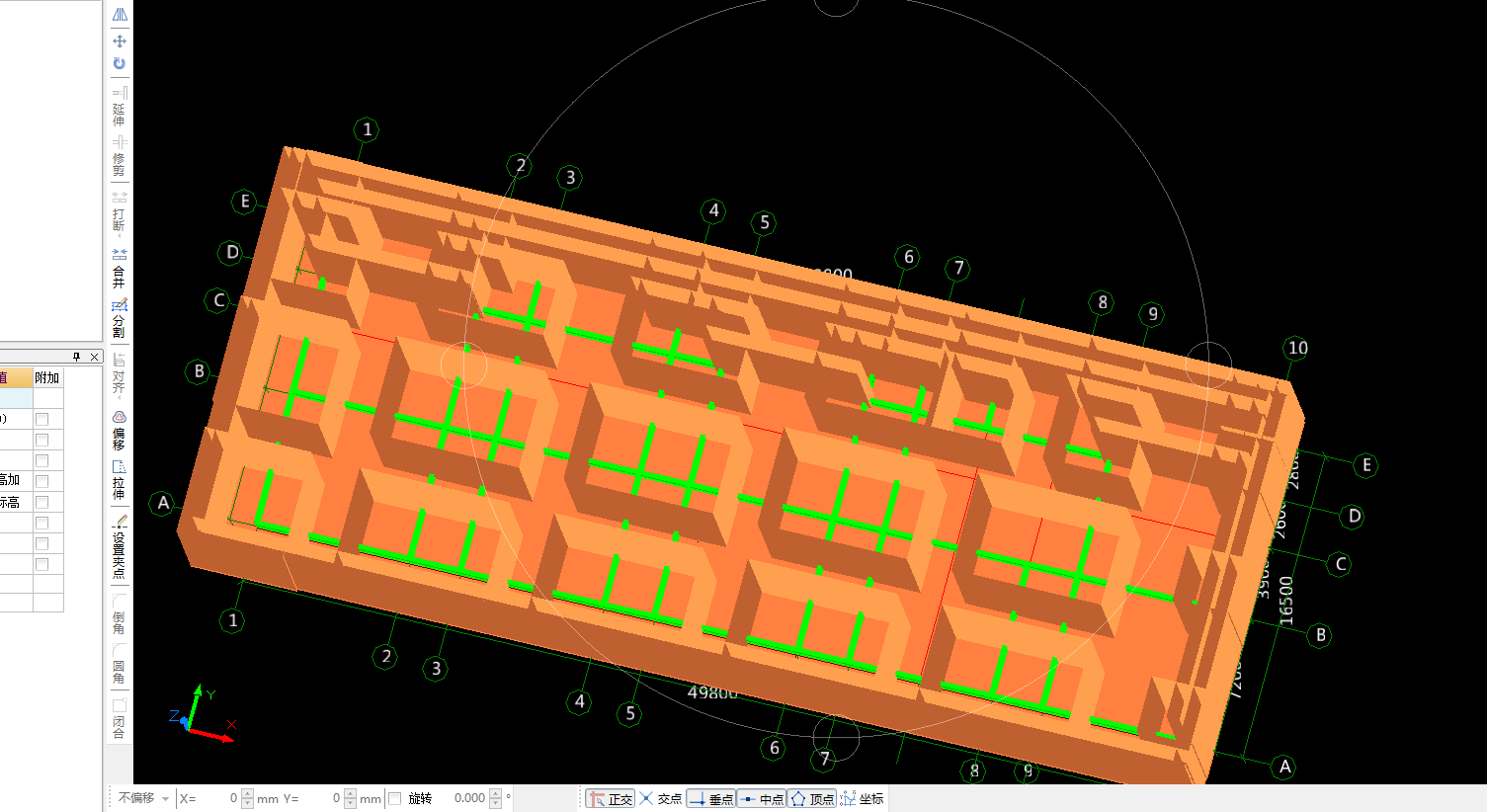Screen dimensions: 1487x812
Task: Open the 设置夹点 (Set grip point) tool
Action: [x=120, y=546]
